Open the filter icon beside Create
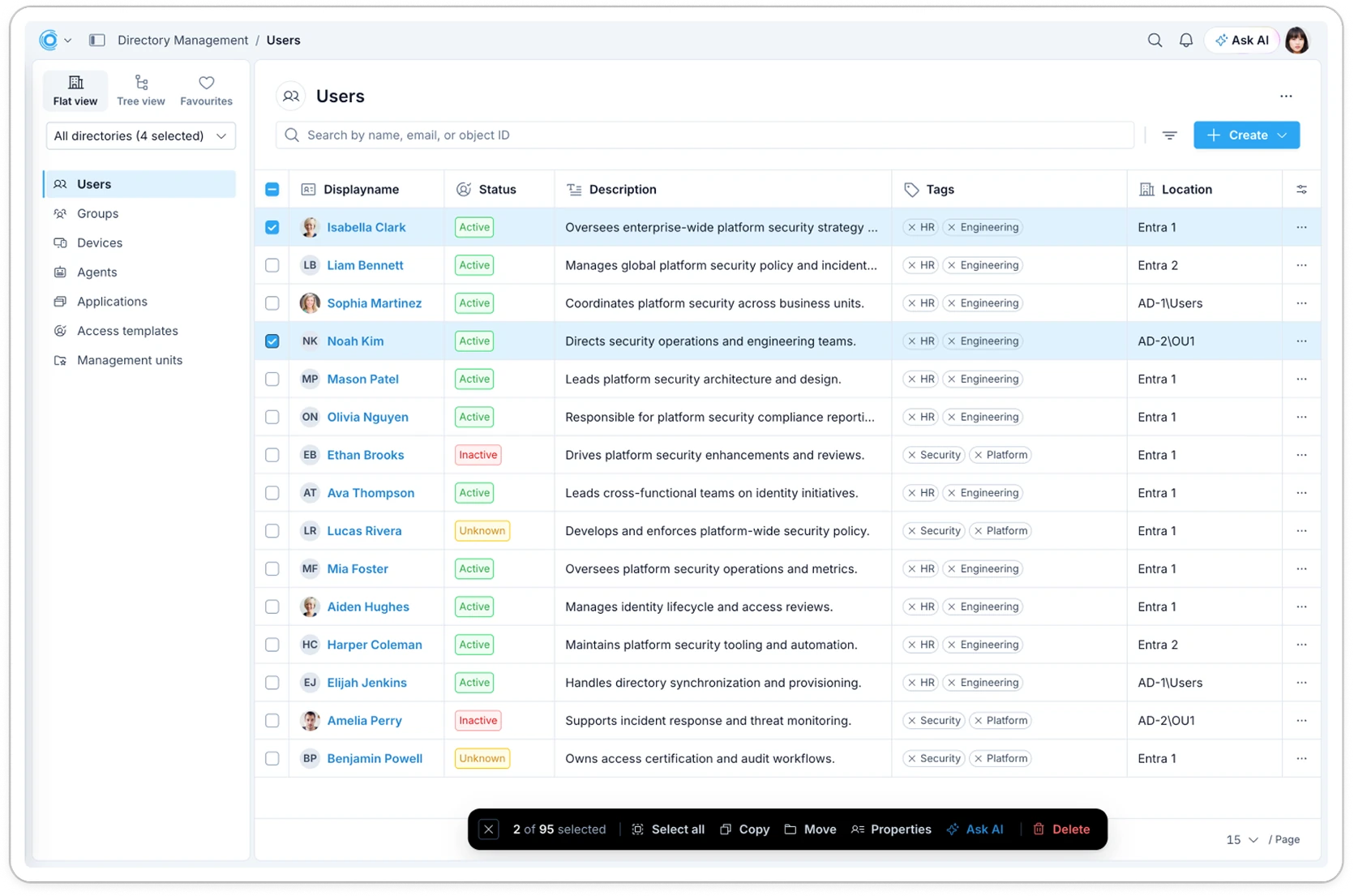Image resolution: width=1354 pixels, height=896 pixels. pos(1169,135)
